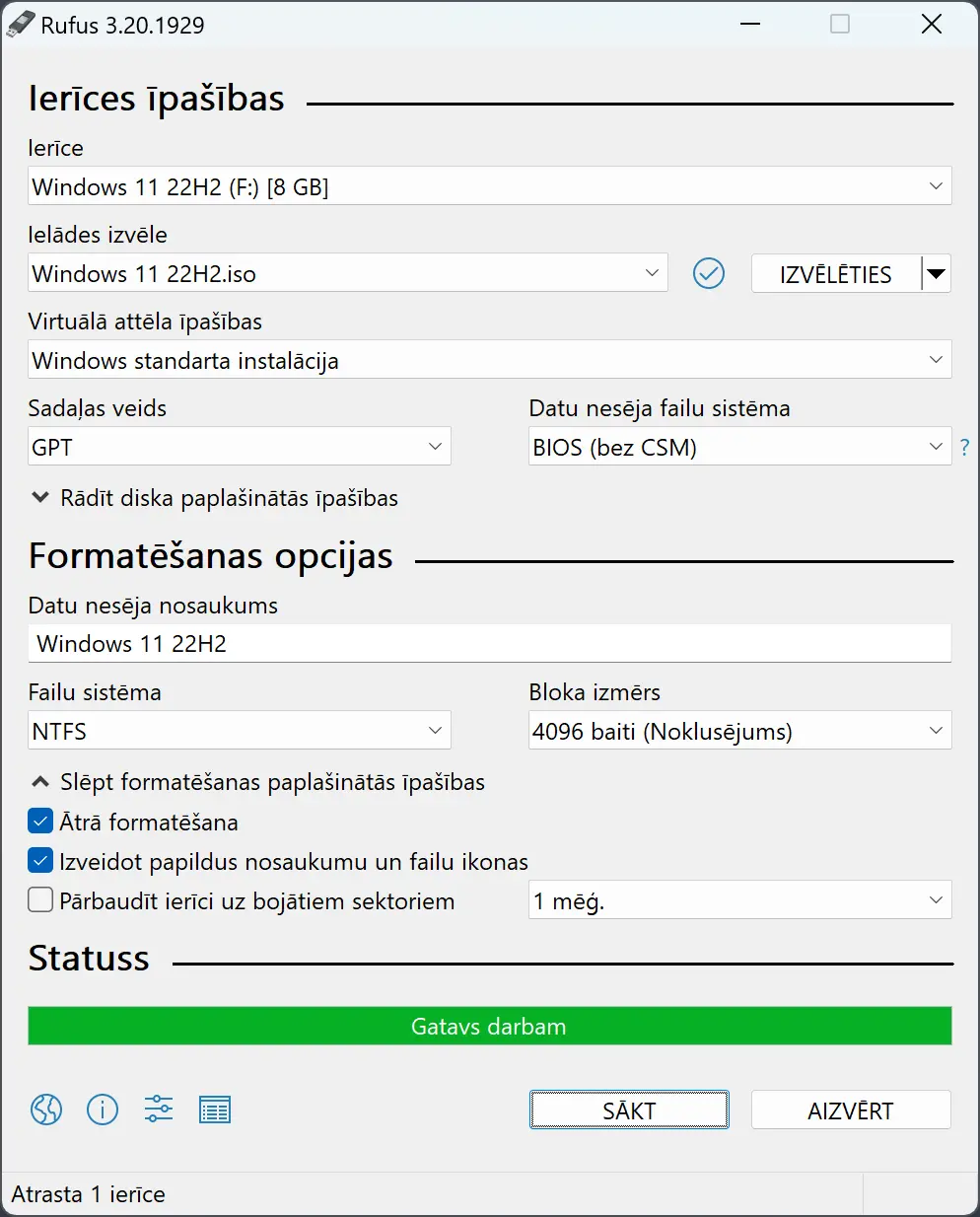Open the About info icon
The image size is (980, 1217).
[x=103, y=1110]
